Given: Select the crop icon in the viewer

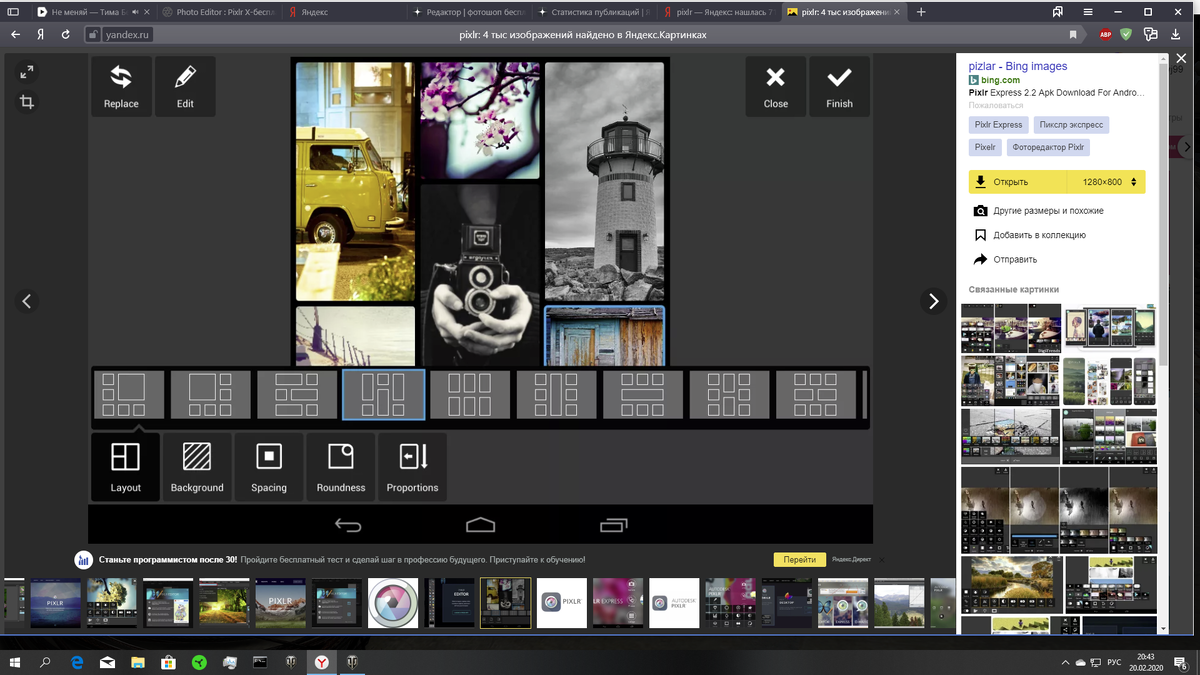Looking at the screenshot, I should (27, 102).
